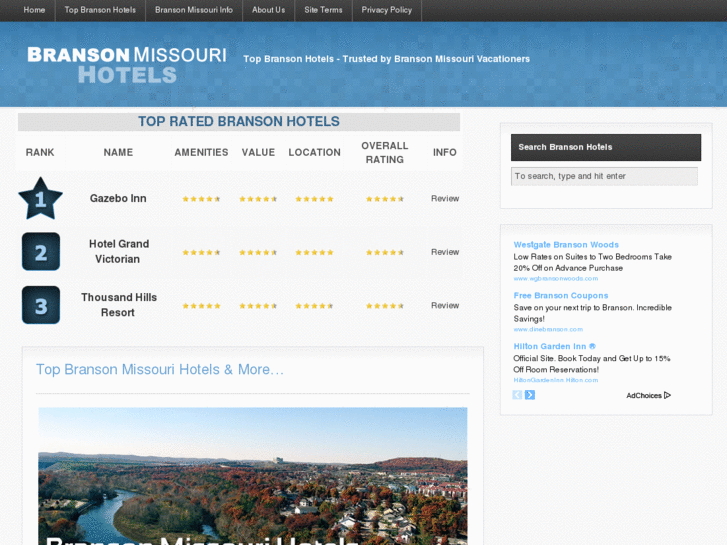
Task: Open Free Branson Coupons ad link
Action: tap(561, 295)
